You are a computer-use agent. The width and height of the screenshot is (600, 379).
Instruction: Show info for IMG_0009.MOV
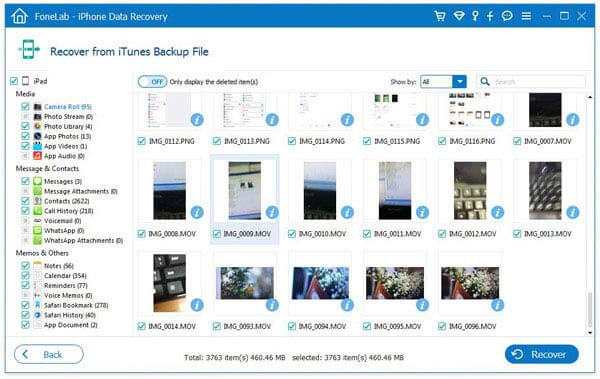click(272, 212)
